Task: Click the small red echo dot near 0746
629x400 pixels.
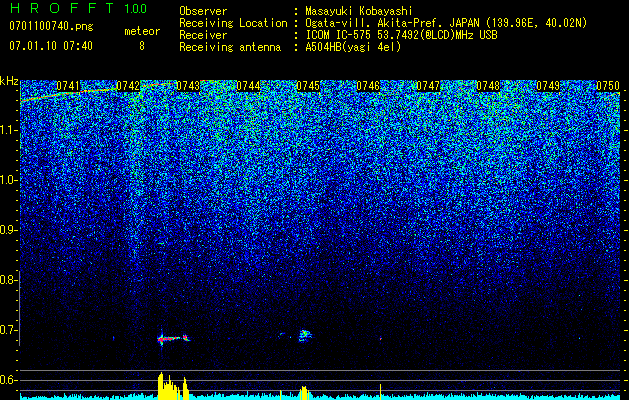Action: pos(381,339)
